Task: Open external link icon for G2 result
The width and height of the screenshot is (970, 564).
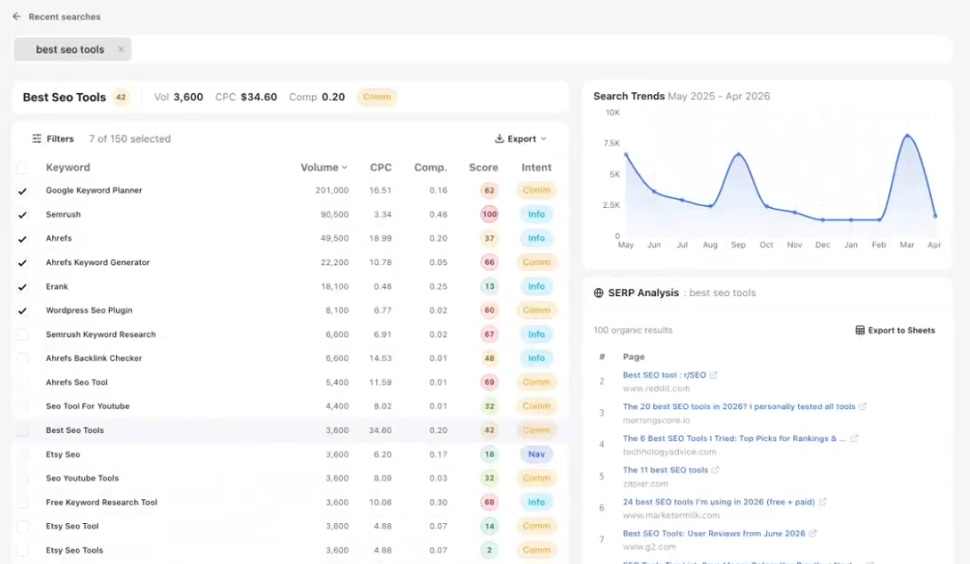Action: click(813, 533)
